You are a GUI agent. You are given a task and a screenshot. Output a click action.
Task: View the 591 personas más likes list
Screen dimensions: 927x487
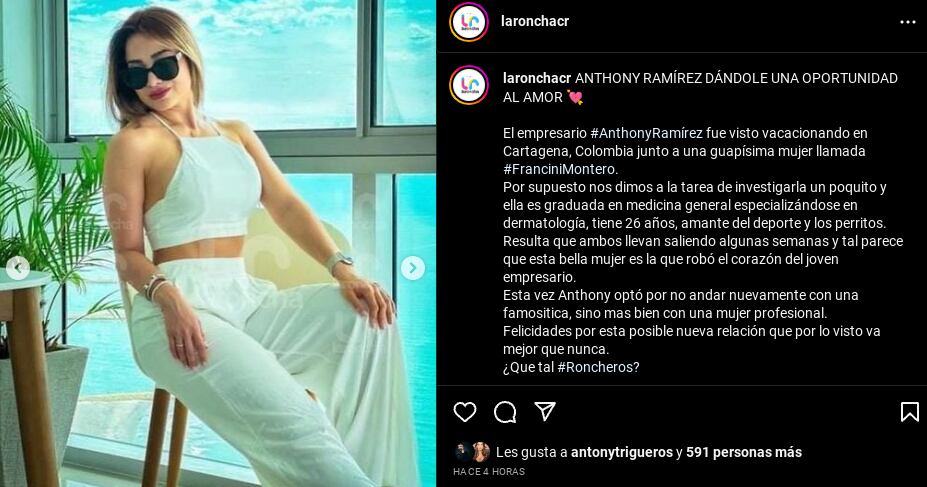point(744,453)
